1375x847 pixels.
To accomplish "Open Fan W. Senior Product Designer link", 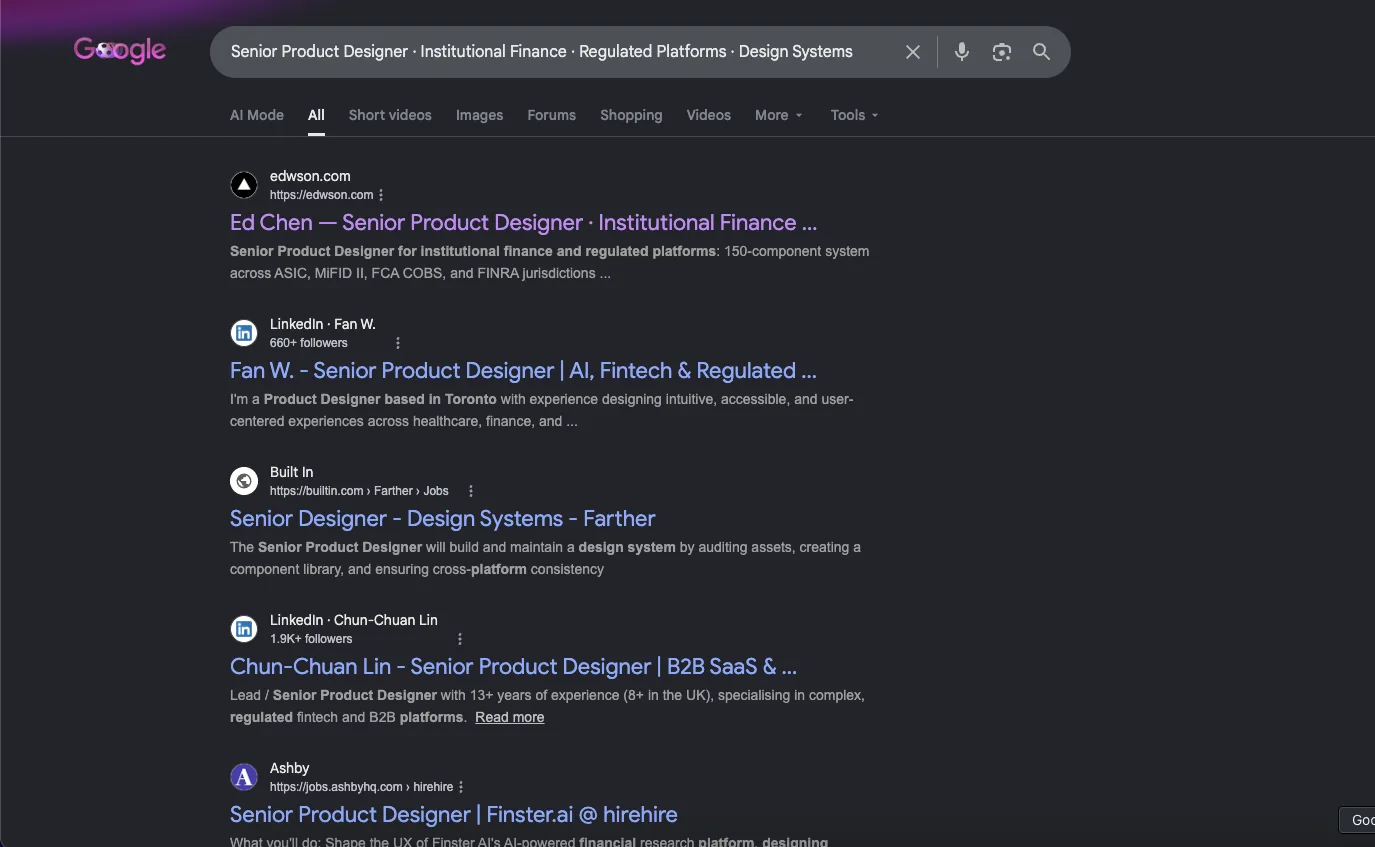I will tap(523, 371).
